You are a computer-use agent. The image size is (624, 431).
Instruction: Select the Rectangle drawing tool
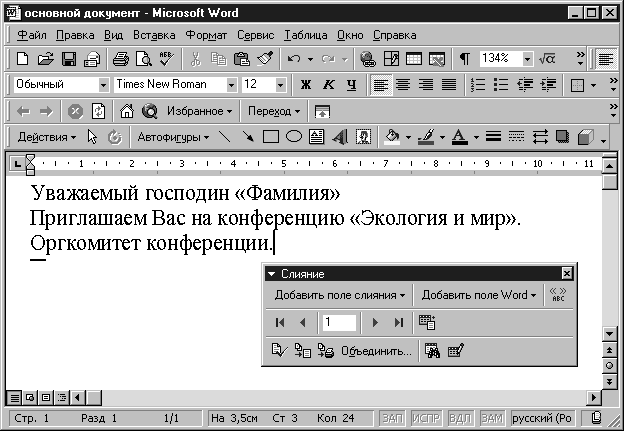(x=270, y=137)
